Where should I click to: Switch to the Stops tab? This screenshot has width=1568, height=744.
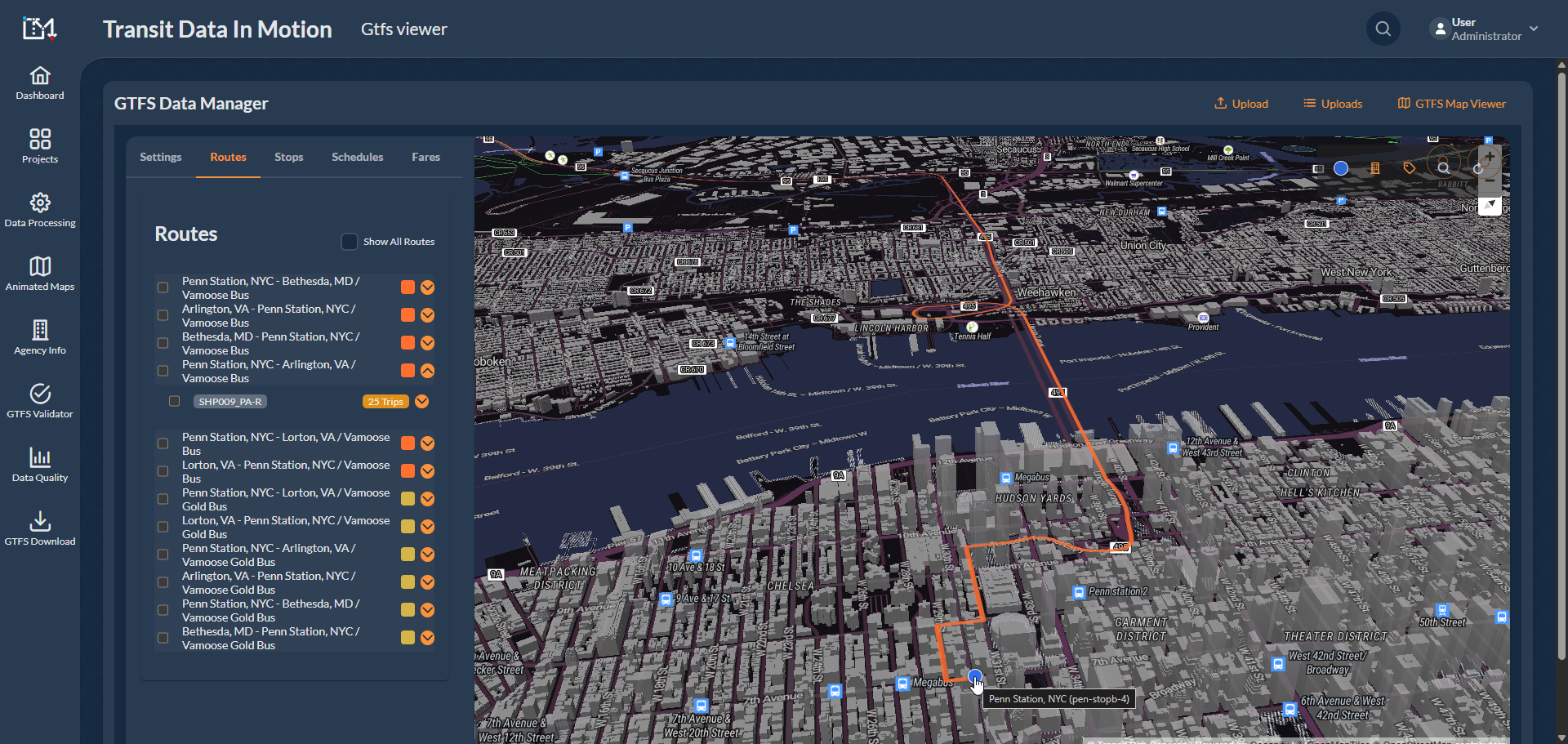(x=288, y=157)
